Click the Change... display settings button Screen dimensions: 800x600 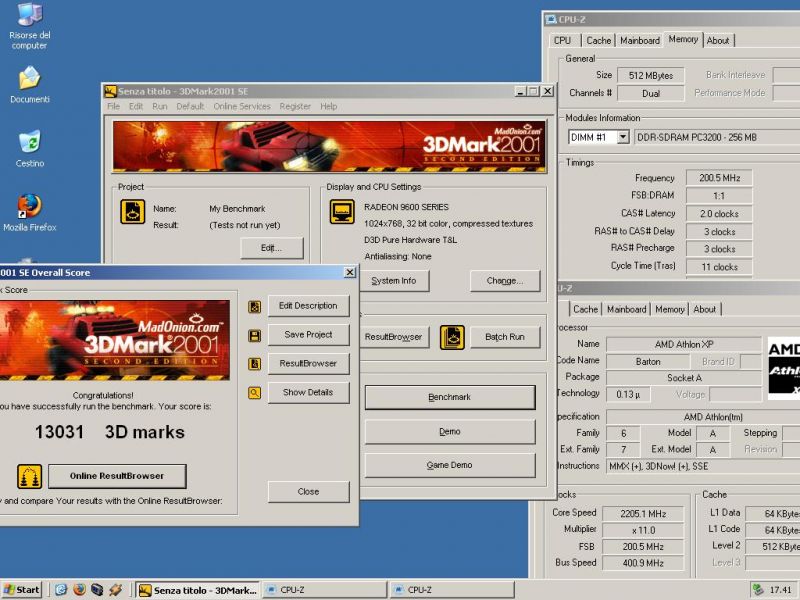(x=505, y=281)
